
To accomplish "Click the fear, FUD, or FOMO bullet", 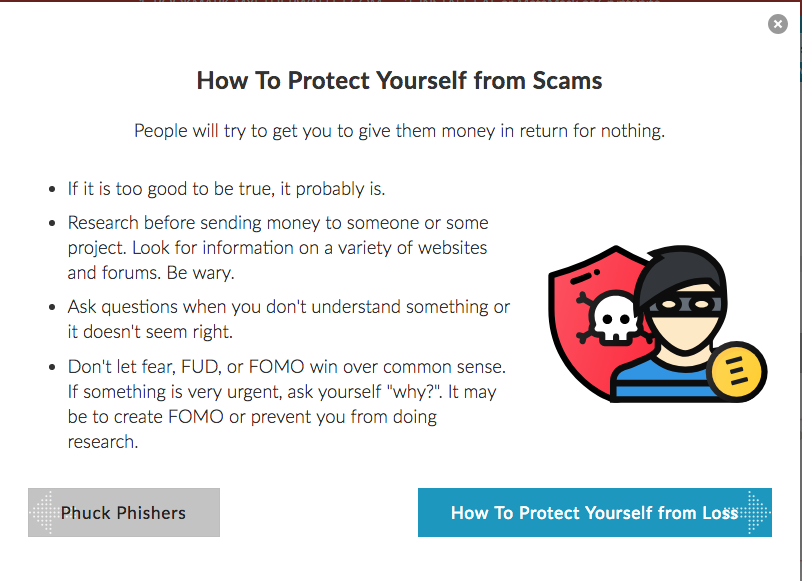I will [x=286, y=404].
